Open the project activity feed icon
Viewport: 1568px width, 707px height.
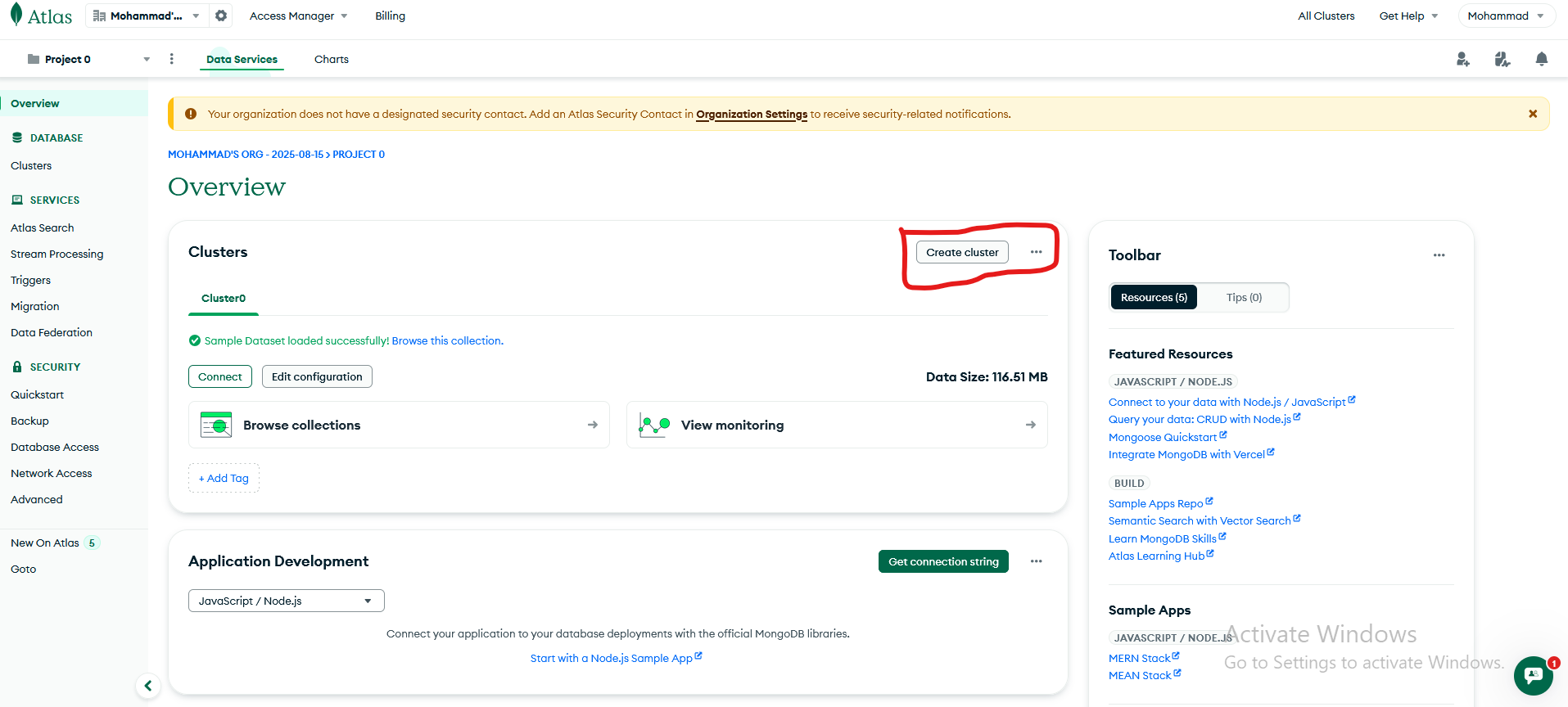(x=1502, y=59)
